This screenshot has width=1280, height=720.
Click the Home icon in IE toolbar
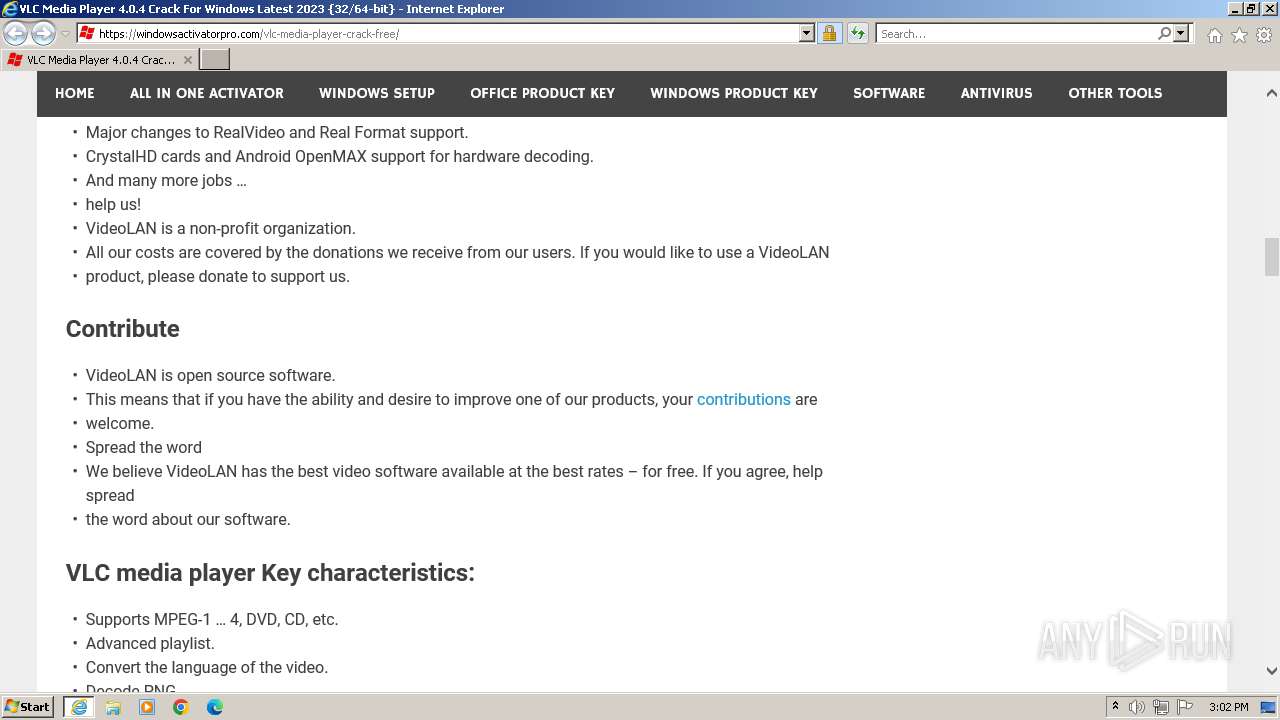[x=1214, y=35]
